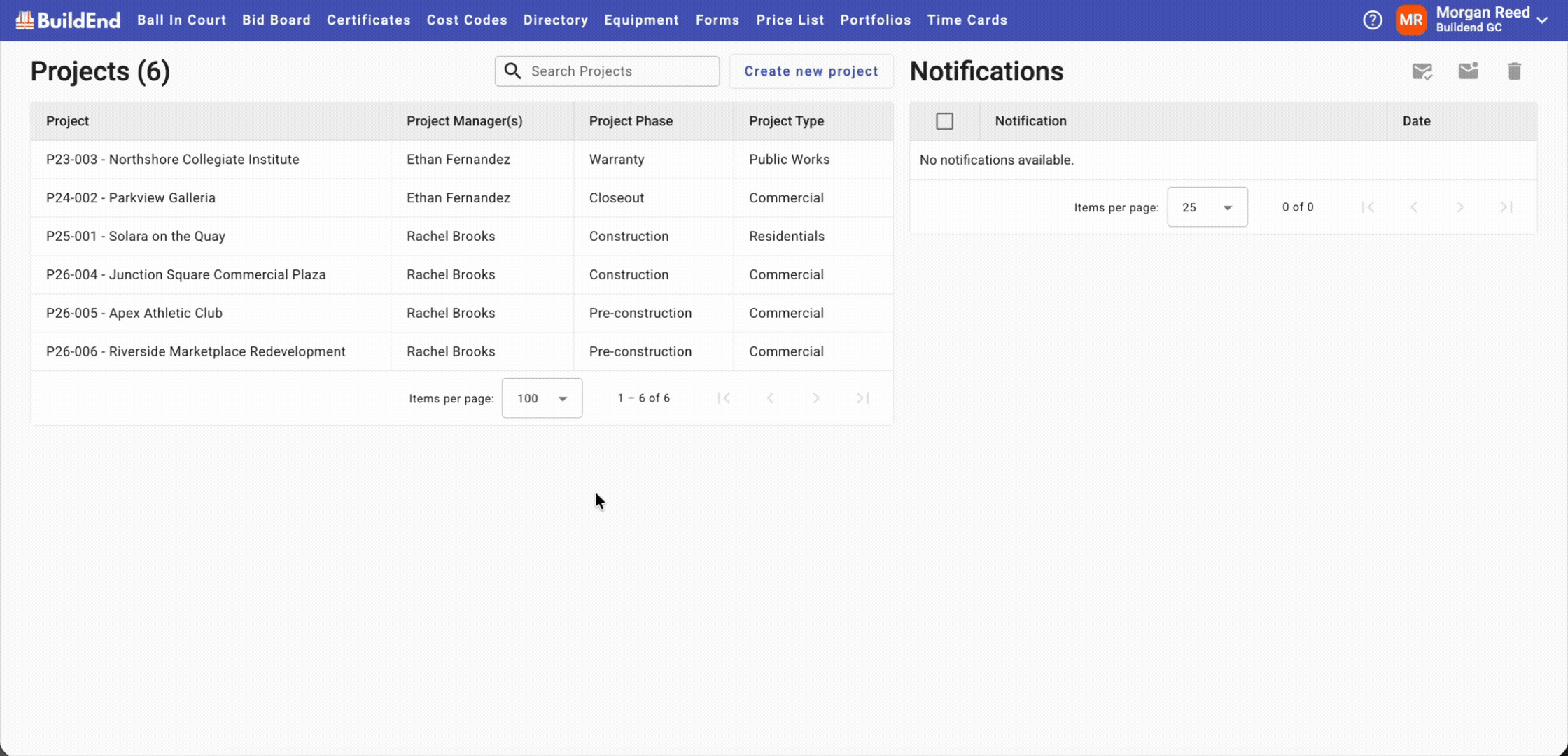The image size is (1568, 756).
Task: Open the Directory menu item
Action: click(x=556, y=20)
